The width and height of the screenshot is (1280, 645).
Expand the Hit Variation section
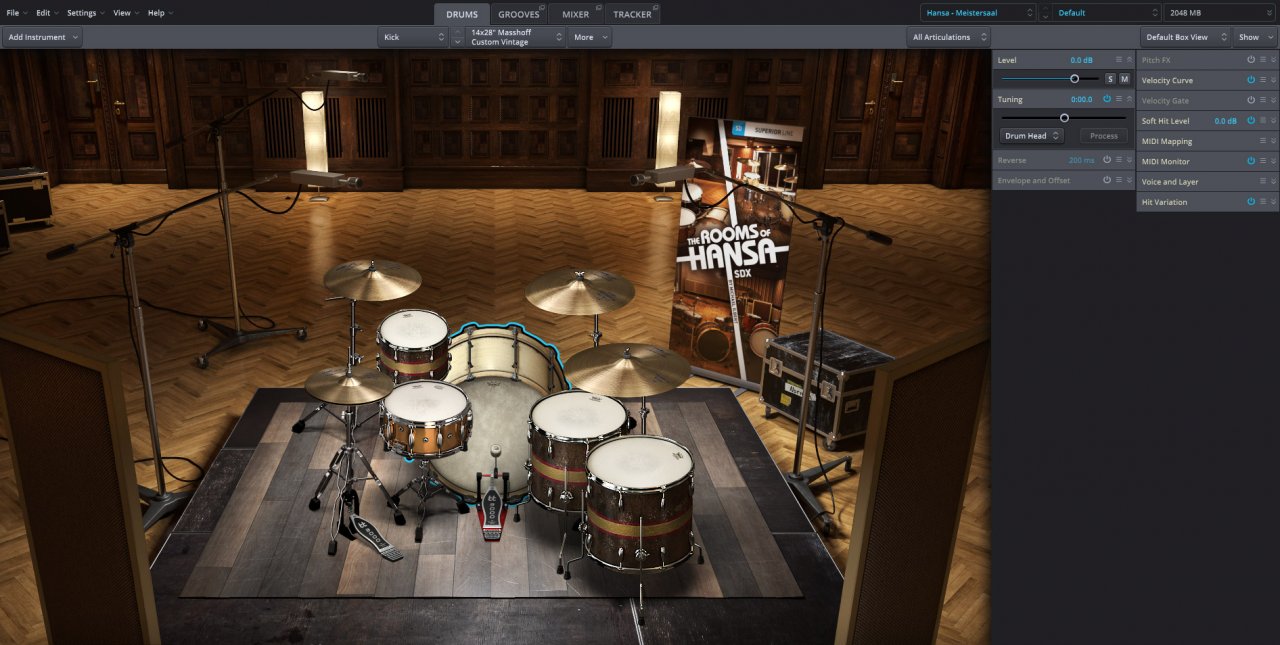click(x=1273, y=202)
